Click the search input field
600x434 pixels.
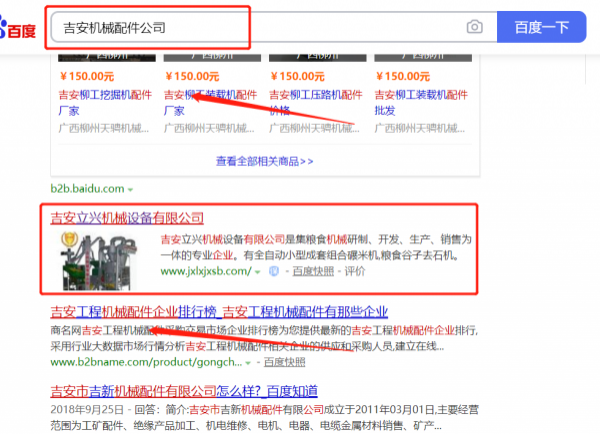[x=250, y=27]
